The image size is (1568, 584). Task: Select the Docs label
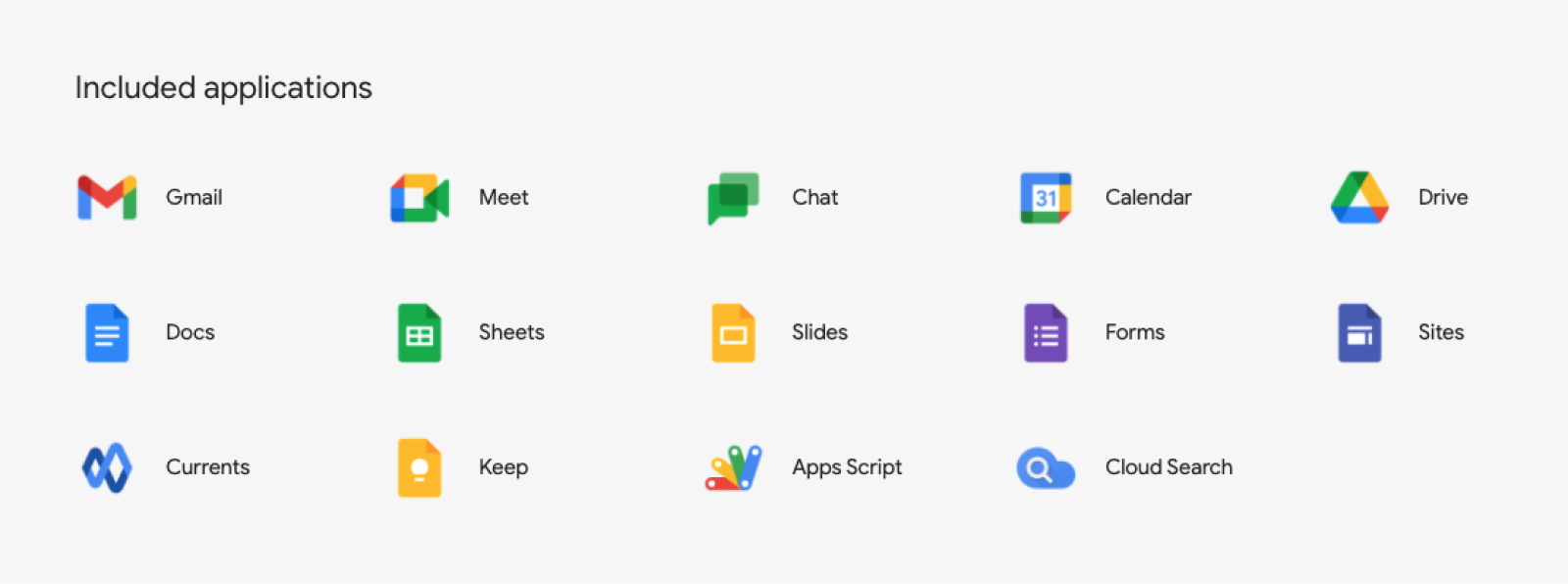coord(190,332)
